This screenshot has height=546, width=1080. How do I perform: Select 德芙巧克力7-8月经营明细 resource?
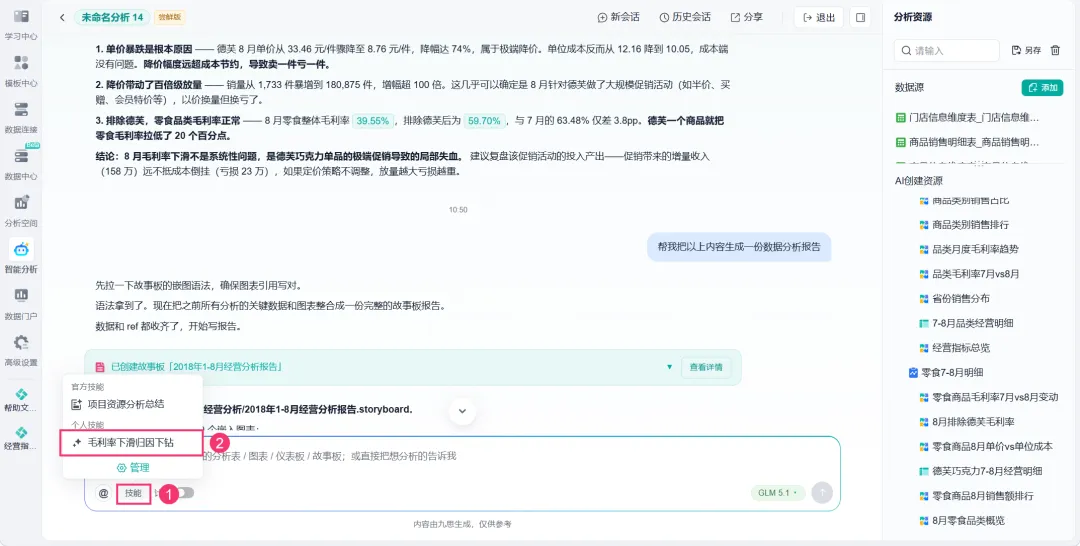click(981, 471)
